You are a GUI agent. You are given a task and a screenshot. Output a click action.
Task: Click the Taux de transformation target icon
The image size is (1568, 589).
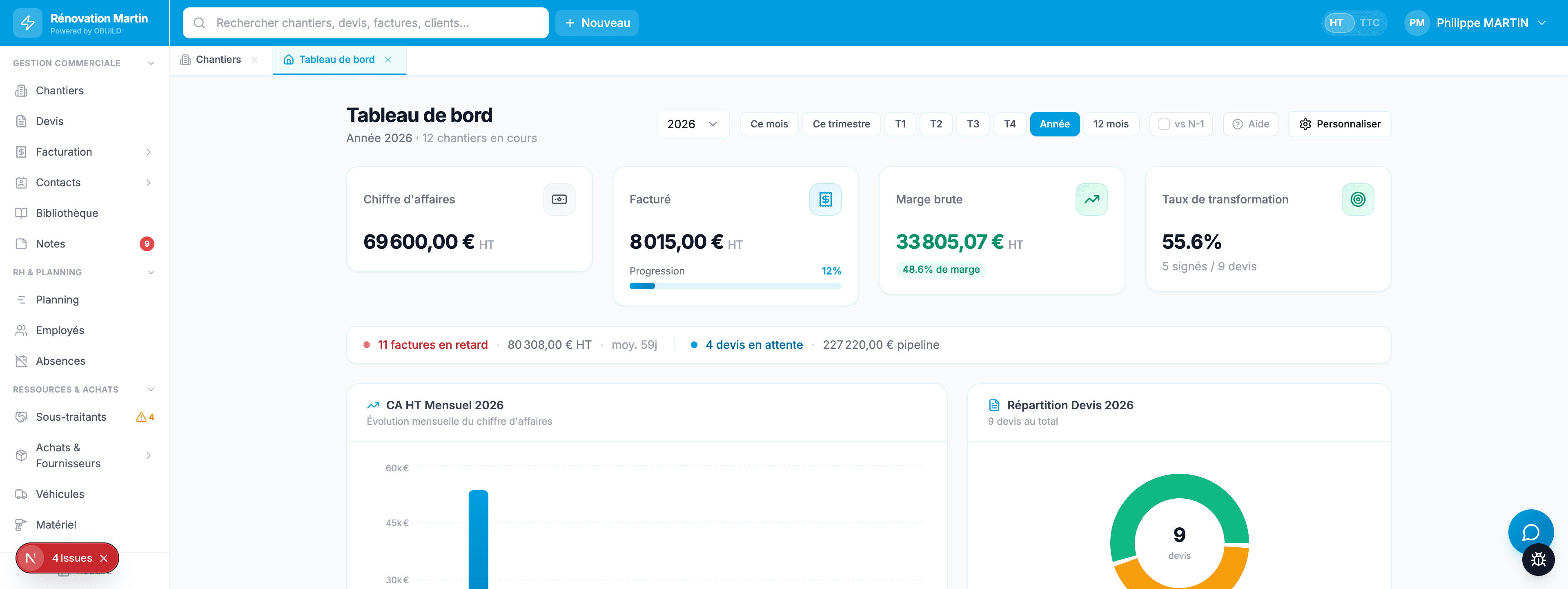point(1357,199)
